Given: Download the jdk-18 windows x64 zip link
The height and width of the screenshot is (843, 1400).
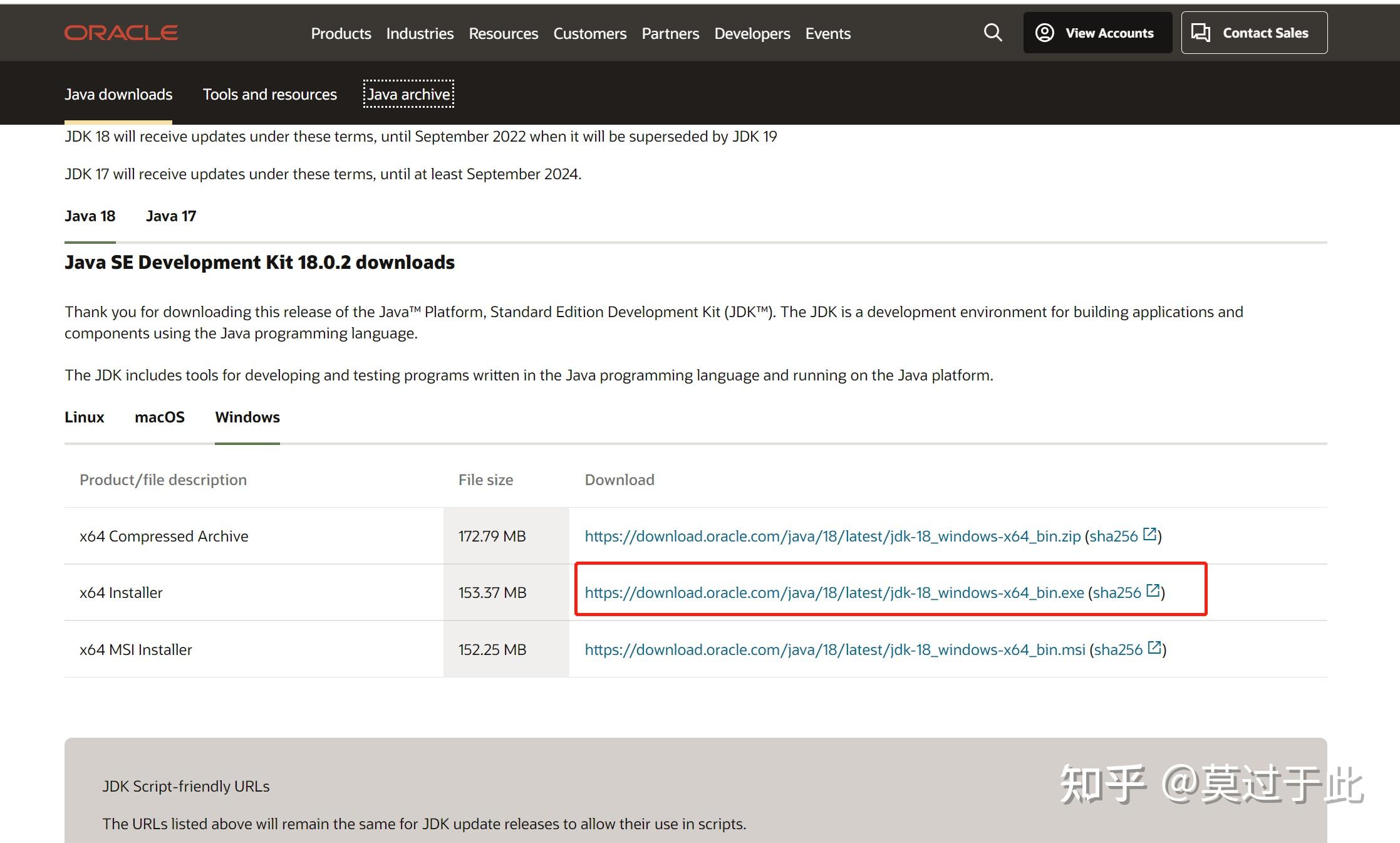Looking at the screenshot, I should 832,537.
